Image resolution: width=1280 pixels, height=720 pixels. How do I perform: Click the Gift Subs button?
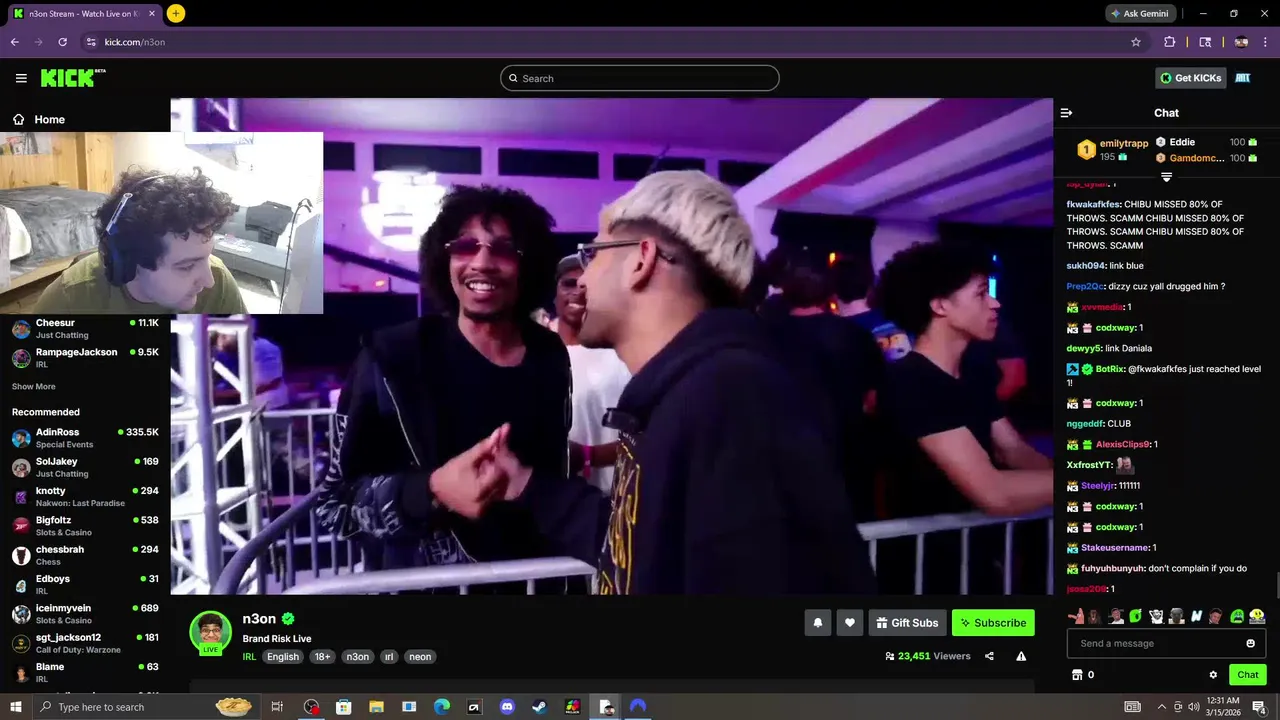pyautogui.click(x=908, y=623)
